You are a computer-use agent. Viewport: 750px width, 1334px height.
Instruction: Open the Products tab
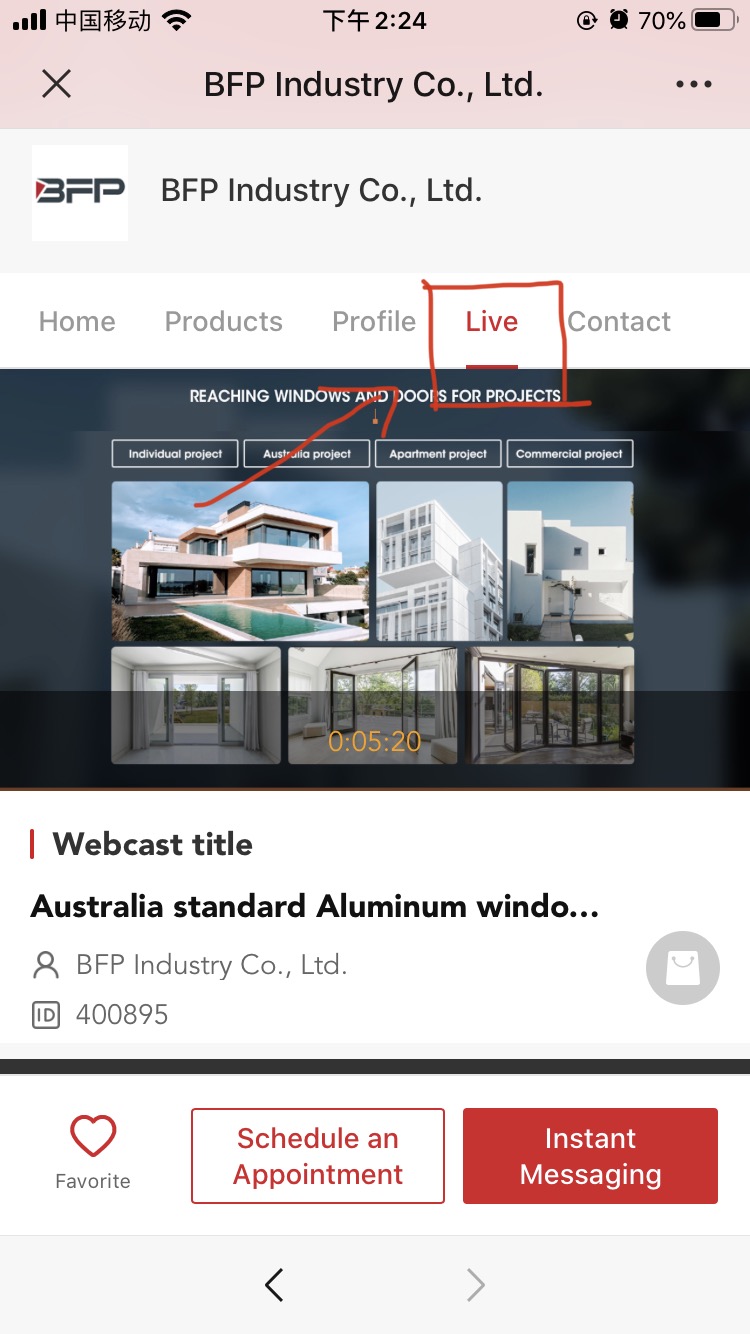[x=224, y=322]
